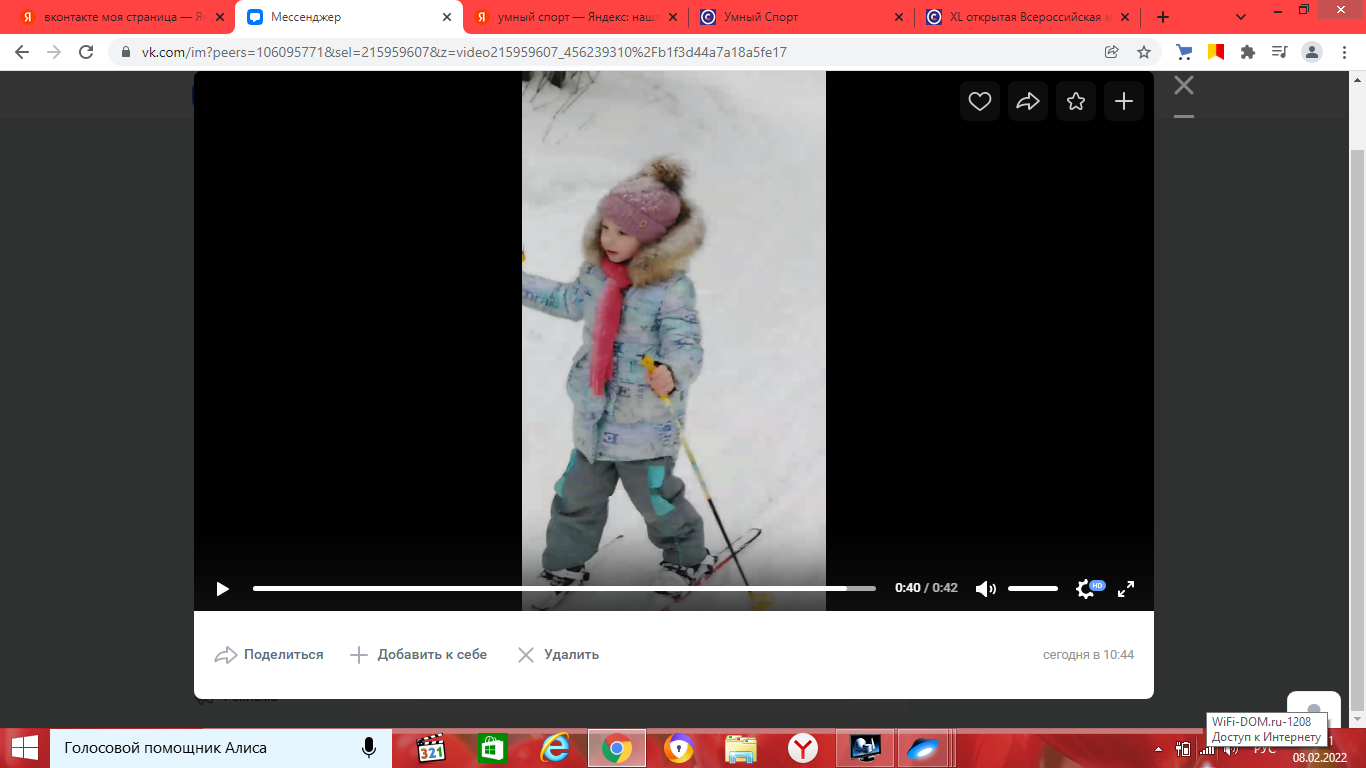Click the Поделиться link below the video
This screenshot has height=768, width=1366.
point(269,655)
